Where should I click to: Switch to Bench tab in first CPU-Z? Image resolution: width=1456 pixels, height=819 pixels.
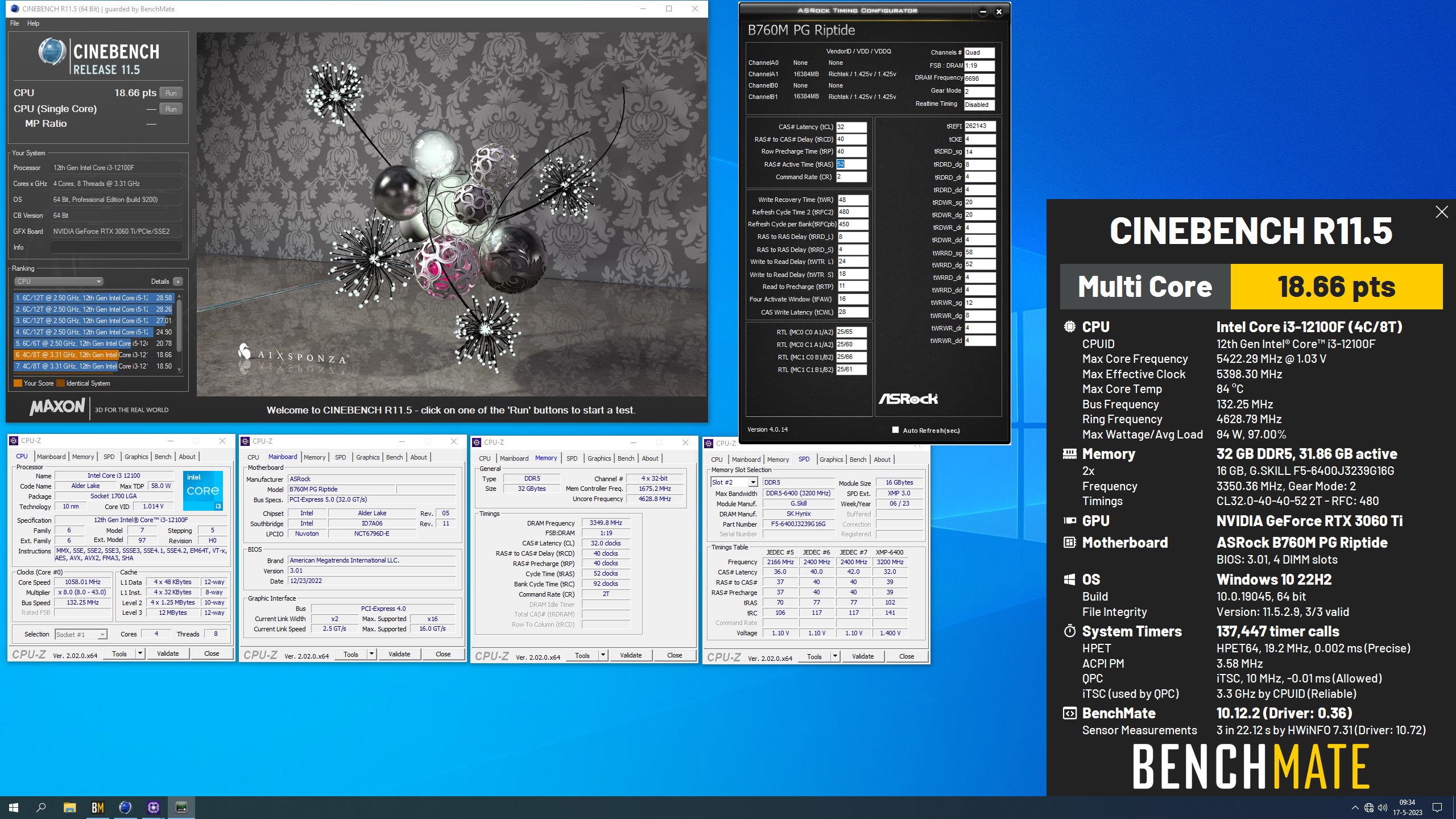pos(163,457)
